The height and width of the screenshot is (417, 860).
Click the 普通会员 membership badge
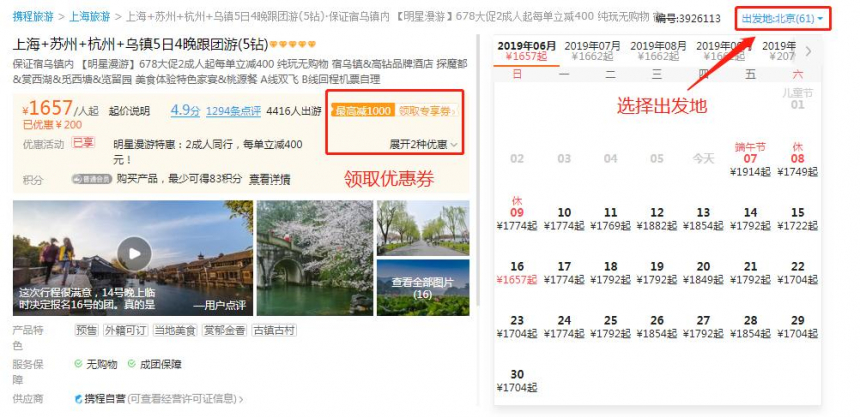(91, 179)
